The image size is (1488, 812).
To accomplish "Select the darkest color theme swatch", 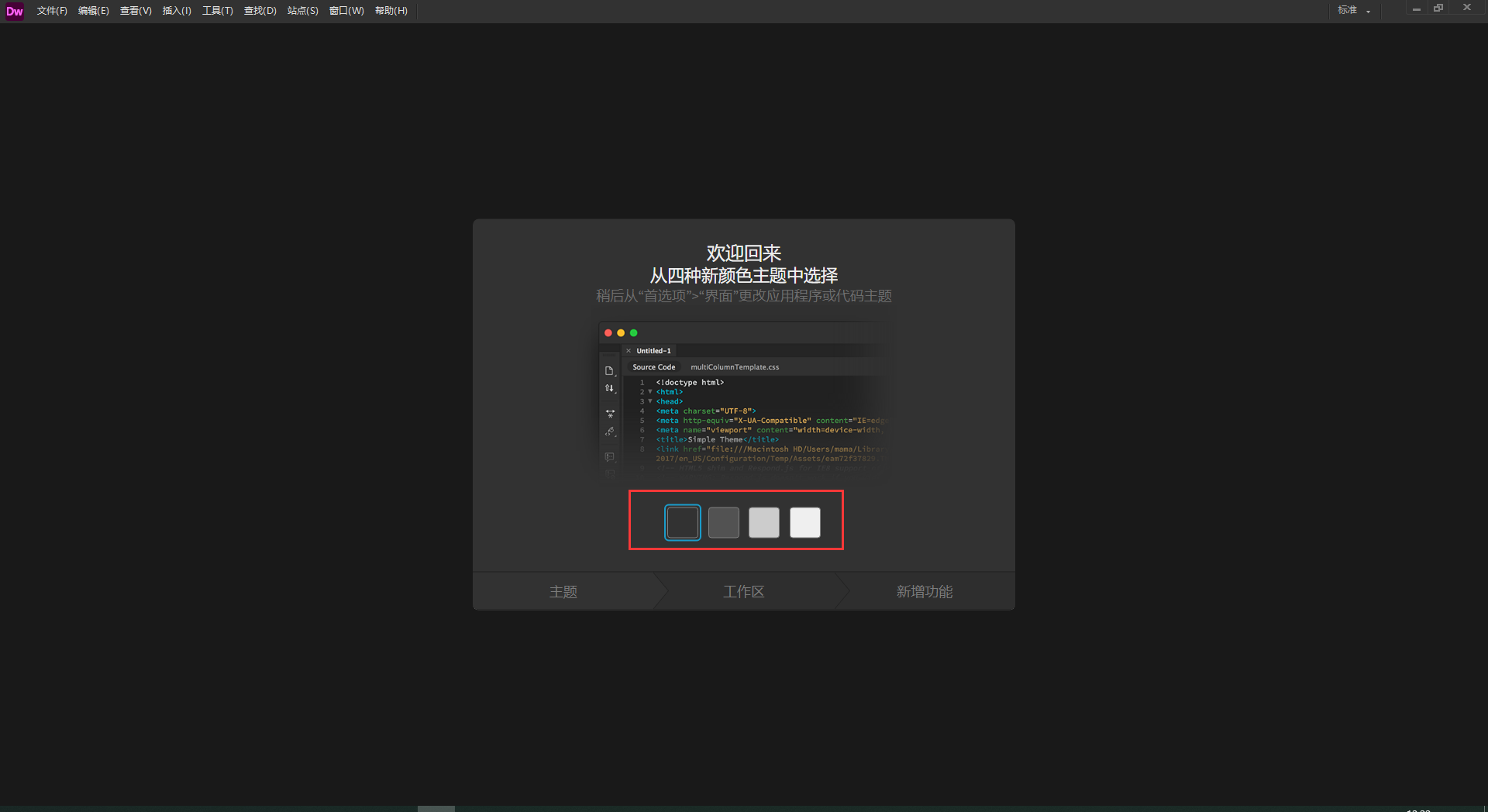I will point(683,522).
